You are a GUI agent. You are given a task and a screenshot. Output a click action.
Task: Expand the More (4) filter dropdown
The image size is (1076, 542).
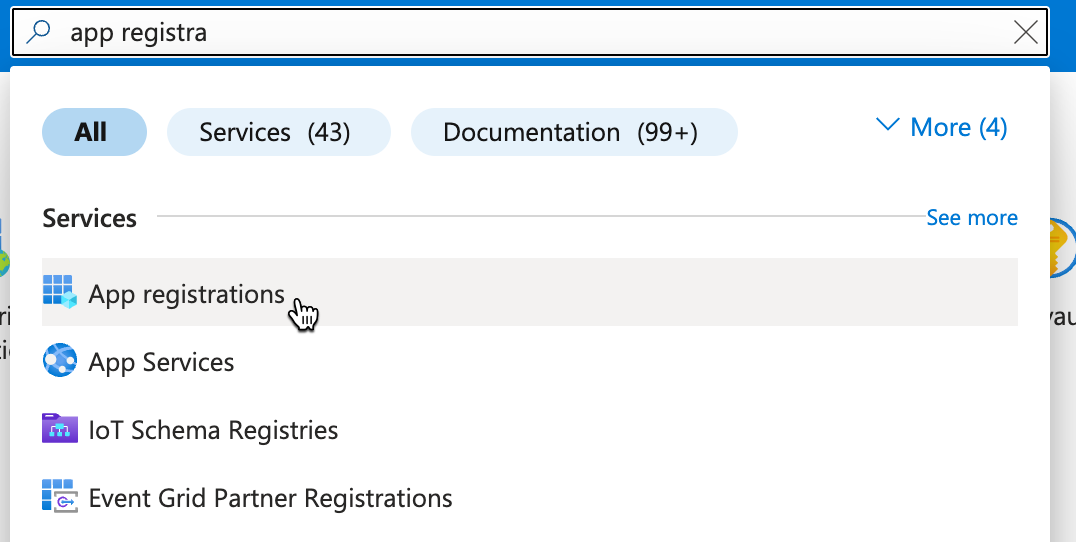click(958, 127)
